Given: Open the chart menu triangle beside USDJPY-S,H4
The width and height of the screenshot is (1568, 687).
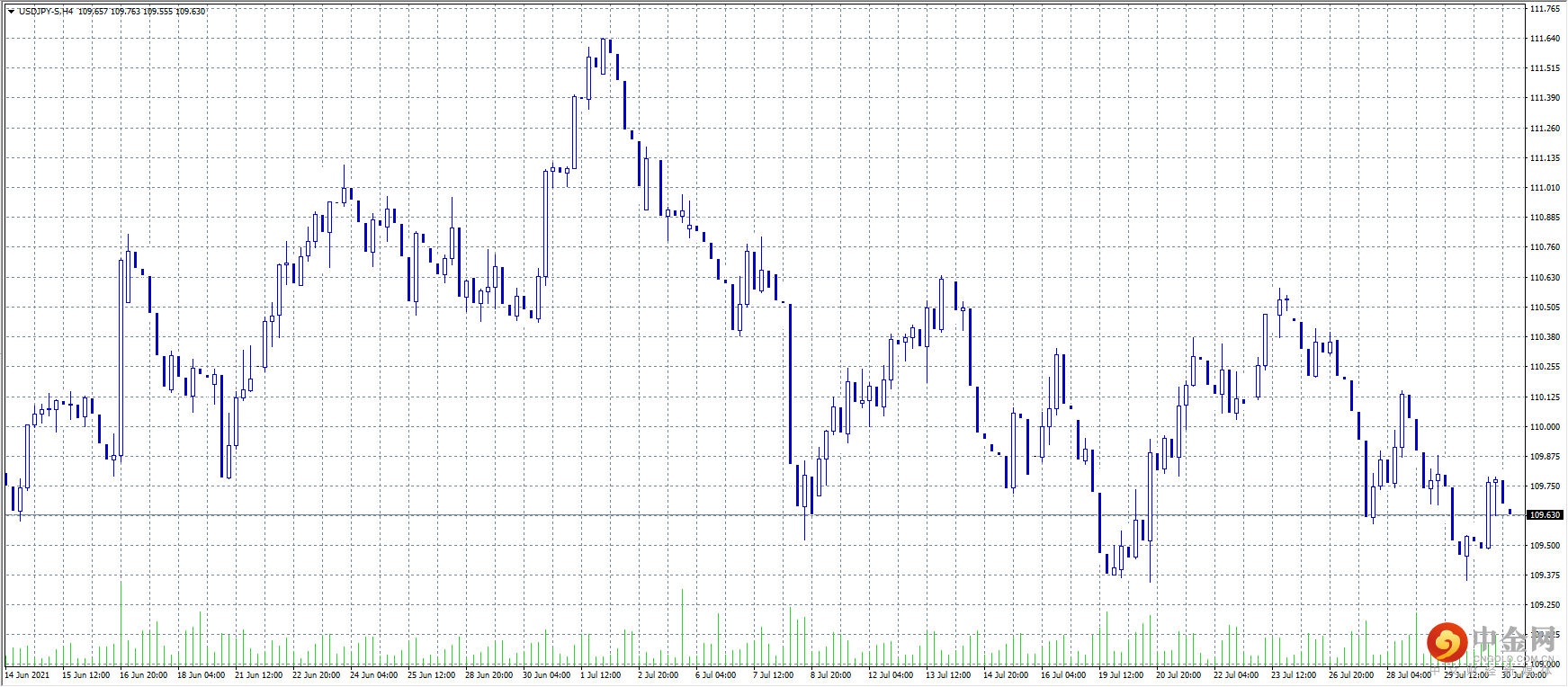Looking at the screenshot, I should pyautogui.click(x=11, y=12).
